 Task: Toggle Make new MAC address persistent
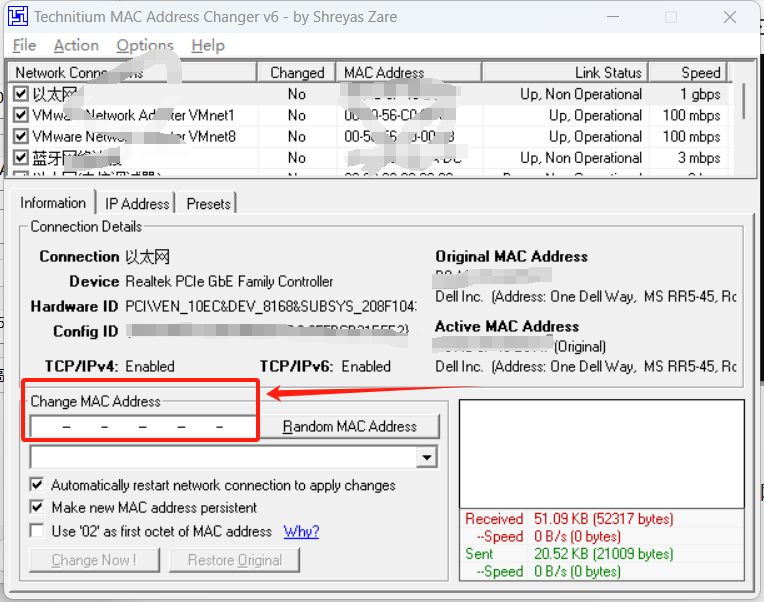coord(37,507)
